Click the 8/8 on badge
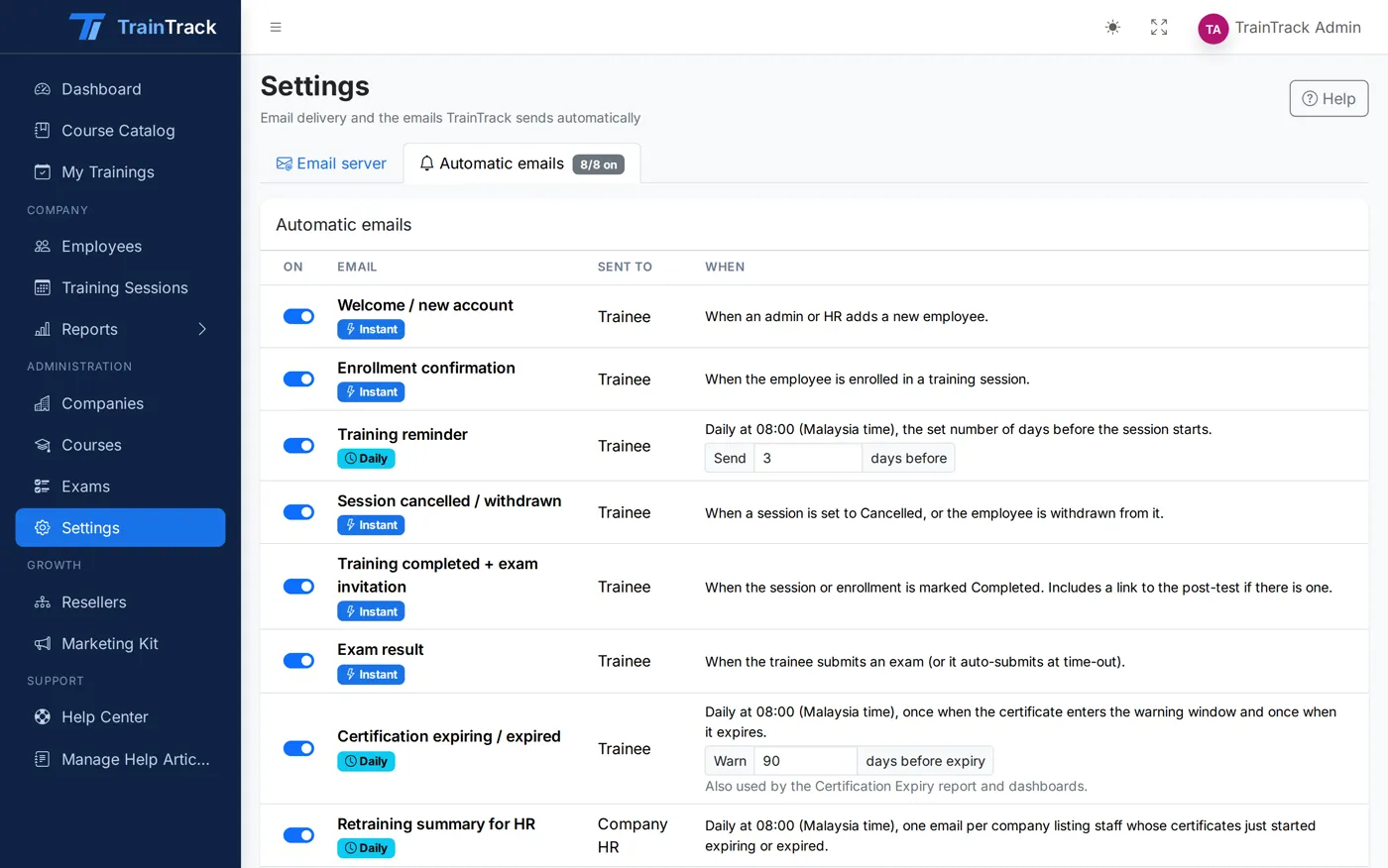The image size is (1388, 868). click(599, 164)
